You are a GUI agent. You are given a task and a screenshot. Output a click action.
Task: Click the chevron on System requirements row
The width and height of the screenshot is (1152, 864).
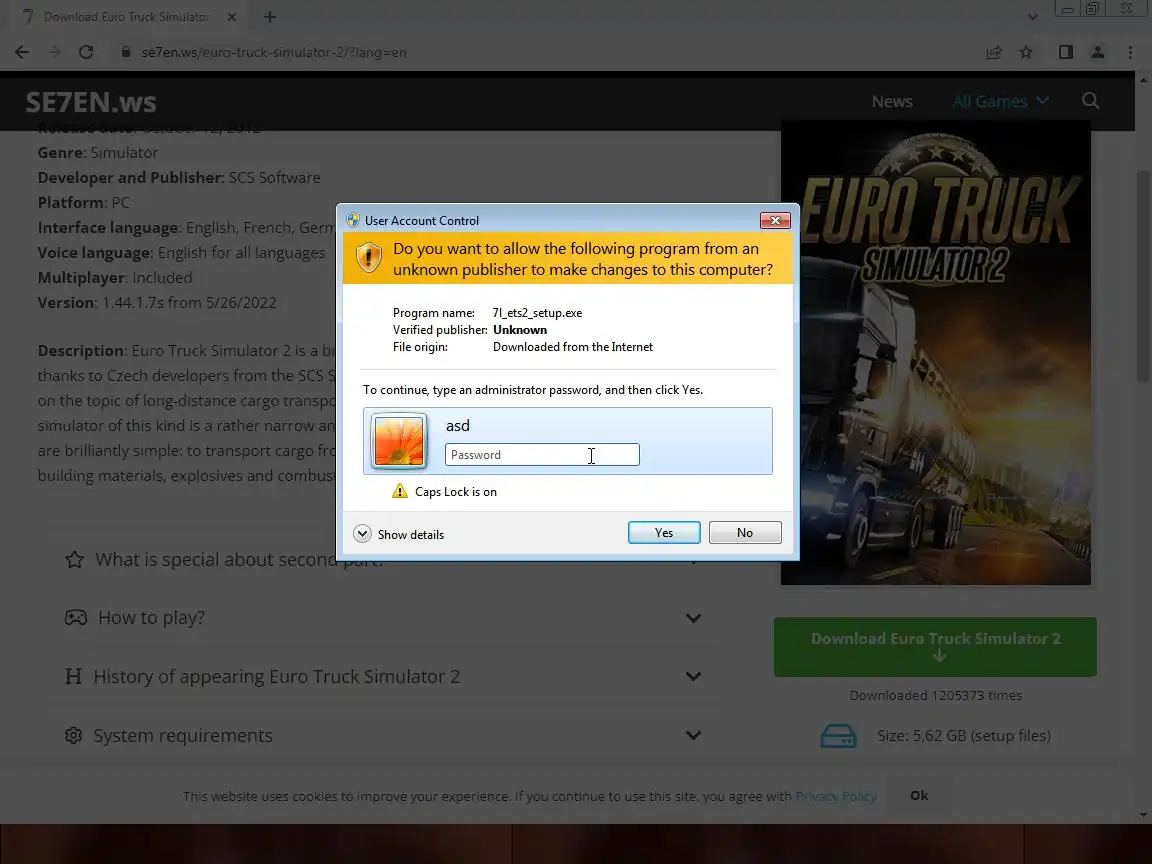pyautogui.click(x=693, y=735)
